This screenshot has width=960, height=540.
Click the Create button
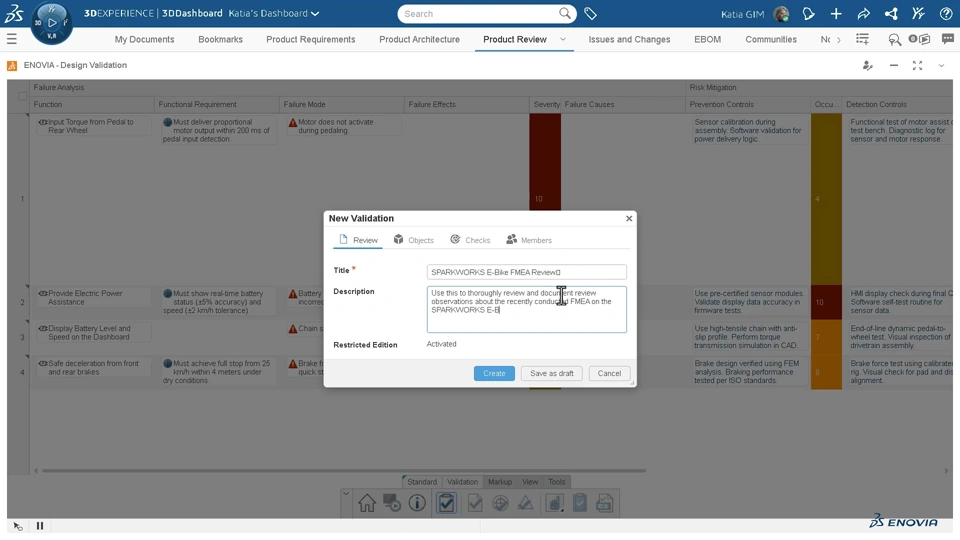tap(494, 373)
